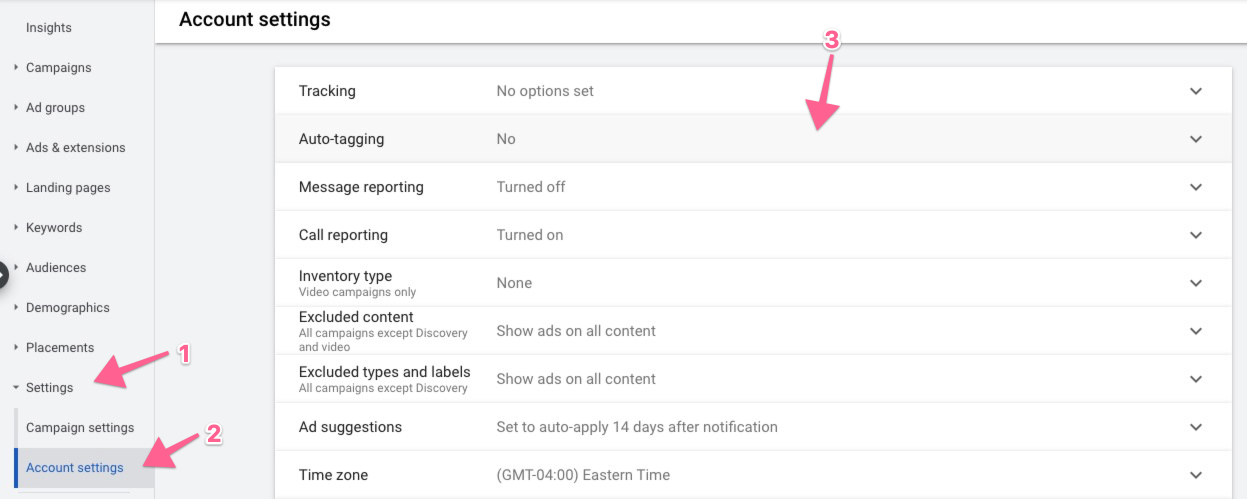Screen dimensions: 1247x499
Task: Click the dark sidebar collapse arrow icon
Action: pyautogui.click(x=3, y=274)
